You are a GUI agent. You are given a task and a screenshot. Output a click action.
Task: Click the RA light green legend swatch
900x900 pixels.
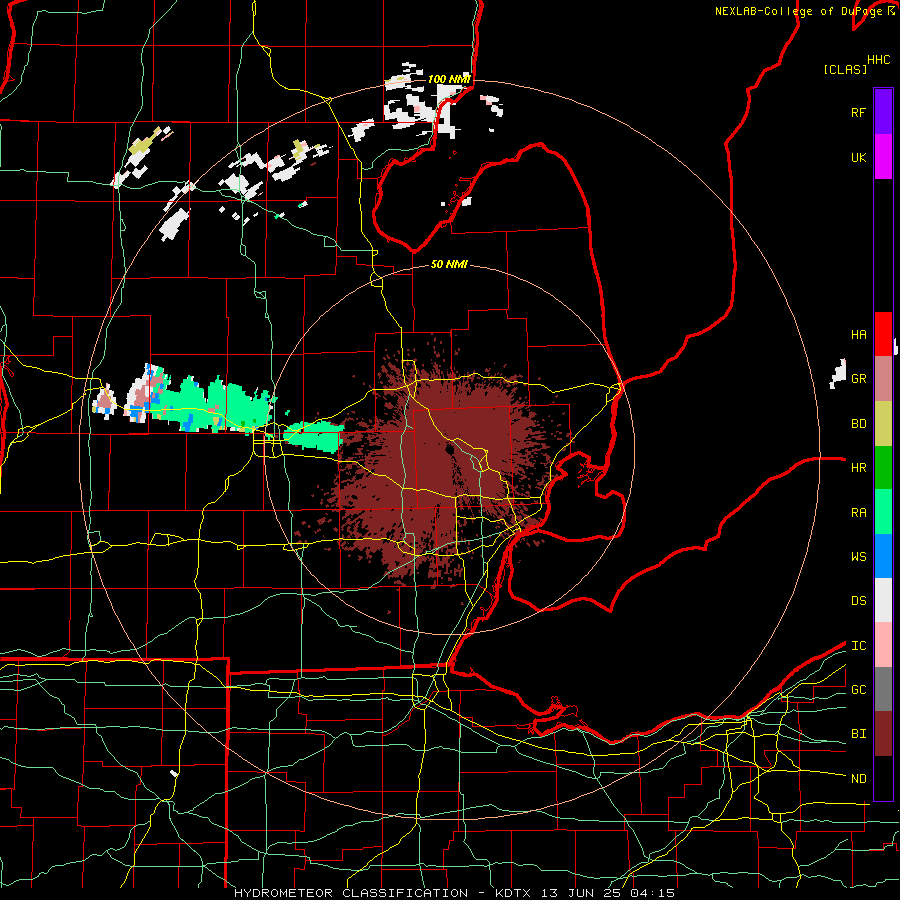(x=883, y=512)
